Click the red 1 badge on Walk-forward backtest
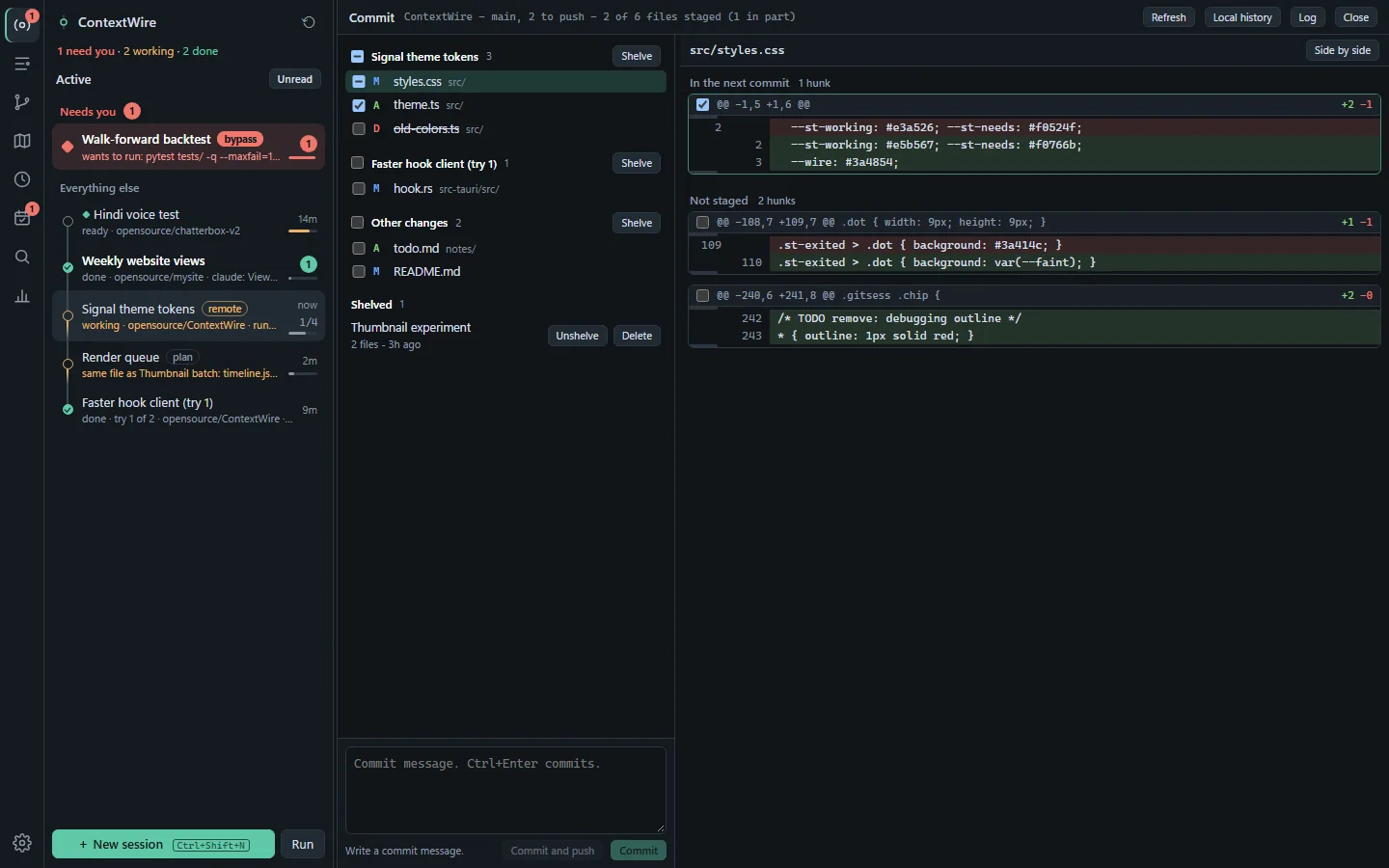Image resolution: width=1389 pixels, height=868 pixels. [309, 144]
